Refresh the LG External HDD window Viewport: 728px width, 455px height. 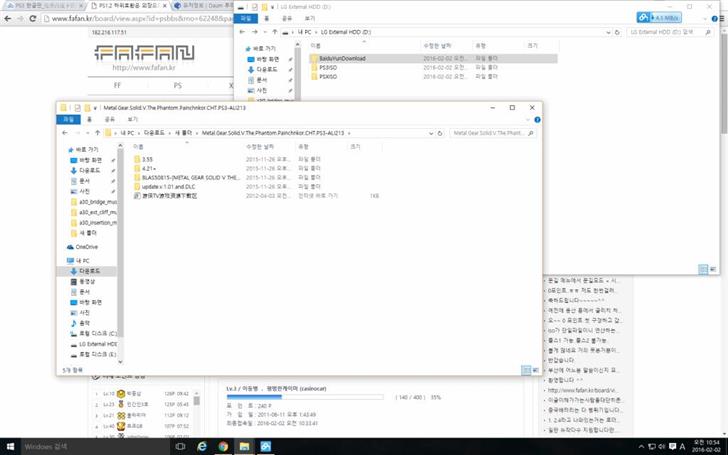click(x=617, y=32)
